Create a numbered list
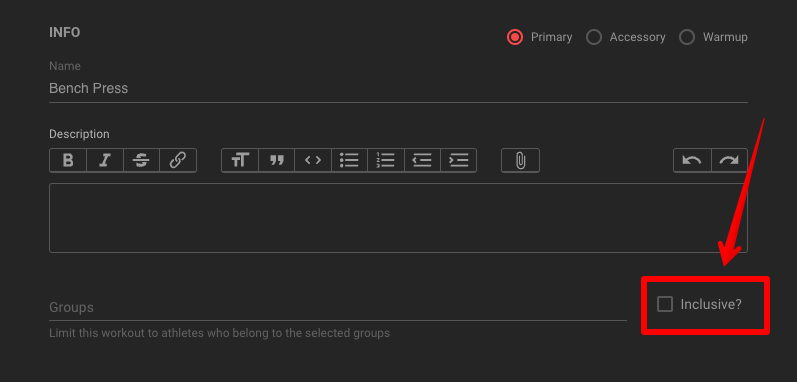Viewport: 797px width, 382px height. click(386, 161)
